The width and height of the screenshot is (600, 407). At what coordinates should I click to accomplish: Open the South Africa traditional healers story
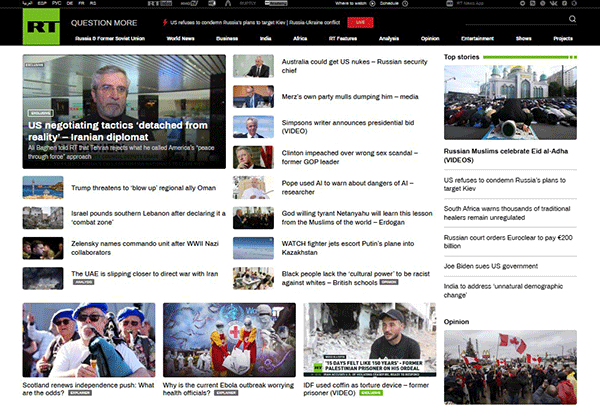tap(507, 213)
